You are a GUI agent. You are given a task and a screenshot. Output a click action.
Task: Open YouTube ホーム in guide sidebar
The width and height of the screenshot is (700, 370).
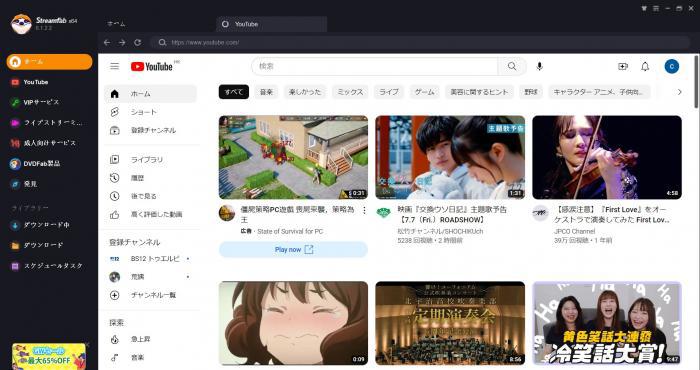tap(150, 94)
